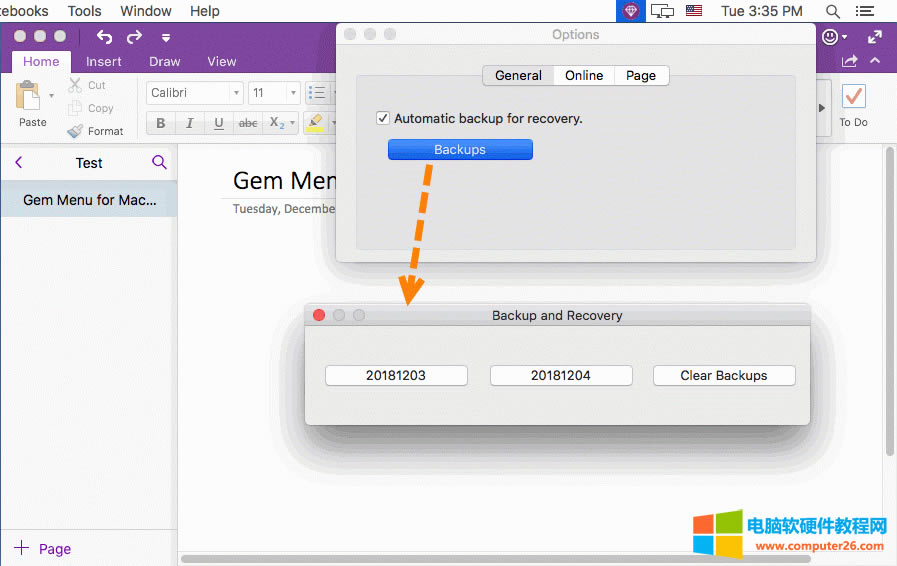This screenshot has width=897, height=566.
Task: Uncheck Automatic backup for recovery
Action: click(x=382, y=118)
